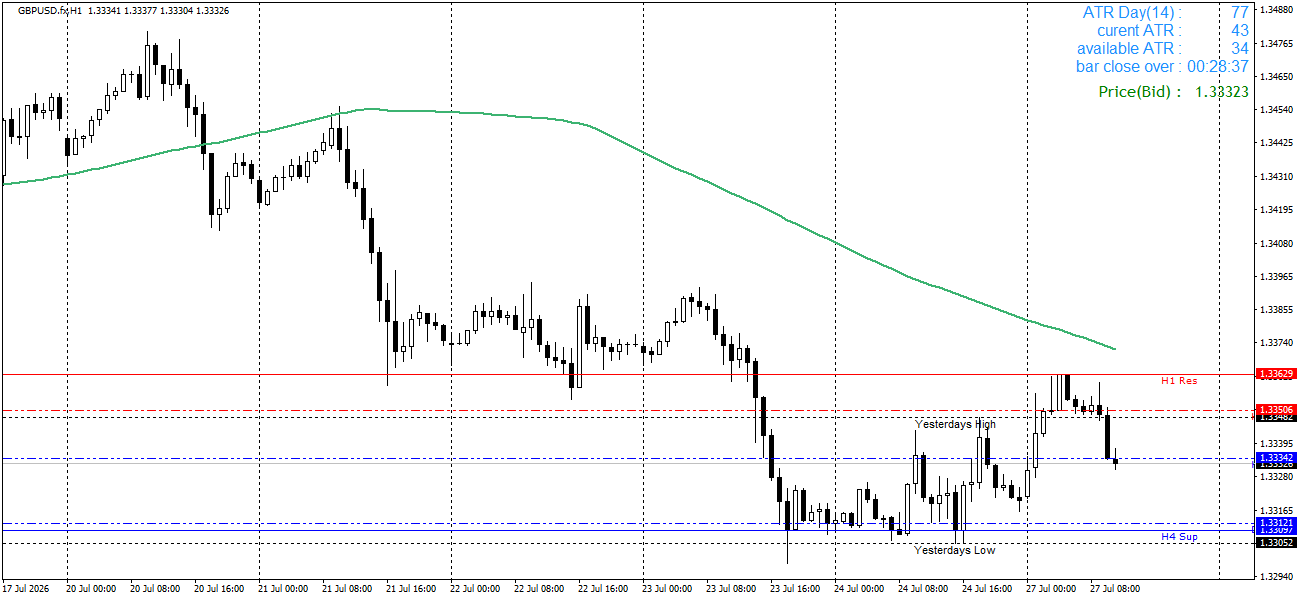Click the 1.32940 price scale value

click(x=1278, y=577)
